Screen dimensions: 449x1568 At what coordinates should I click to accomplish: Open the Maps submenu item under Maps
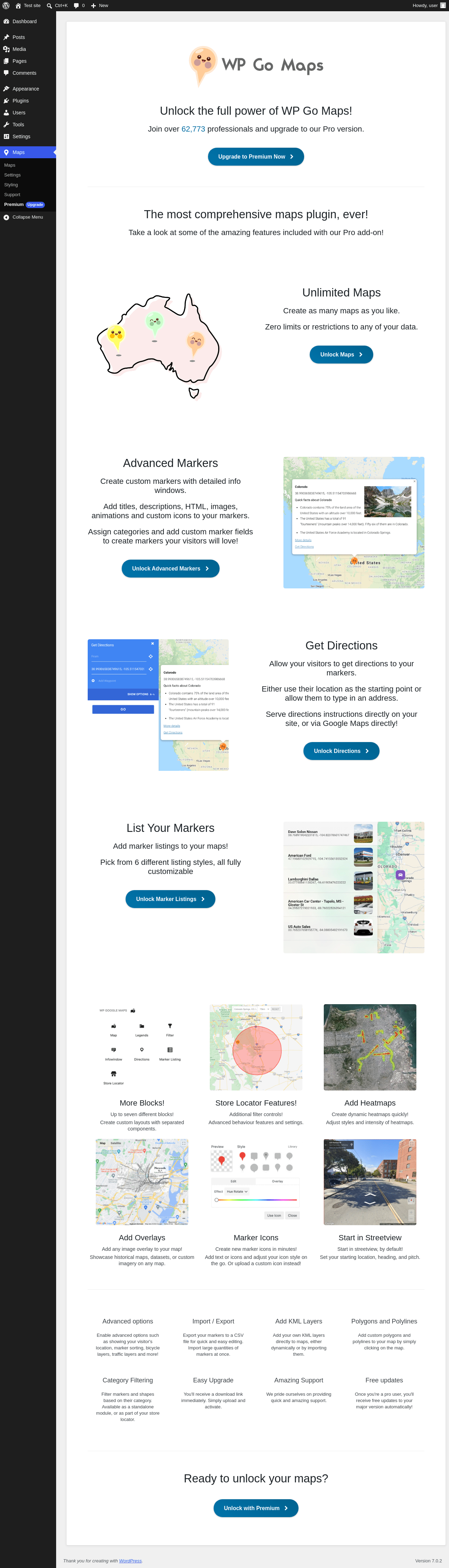click(10, 165)
